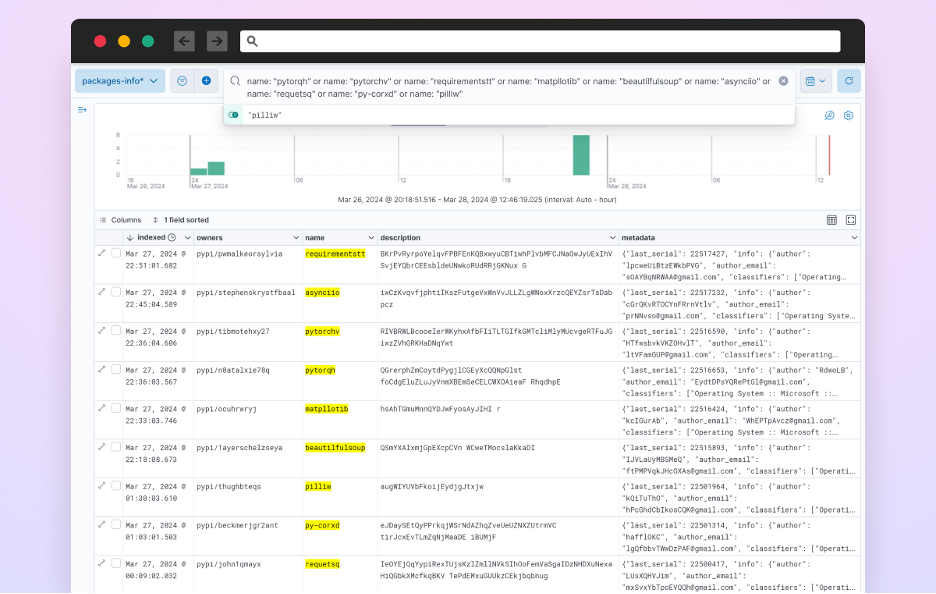936x594 pixels.
Task: Click the shorter green bar after Mar 27 start
Action: click(199, 172)
